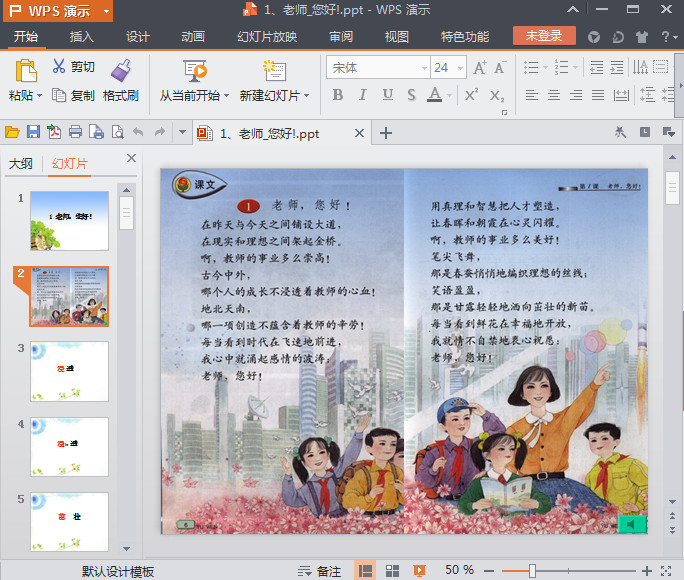This screenshot has width=684, height=580.
Task: Click the green speaker audio icon on slide
Action: pyautogui.click(x=632, y=524)
